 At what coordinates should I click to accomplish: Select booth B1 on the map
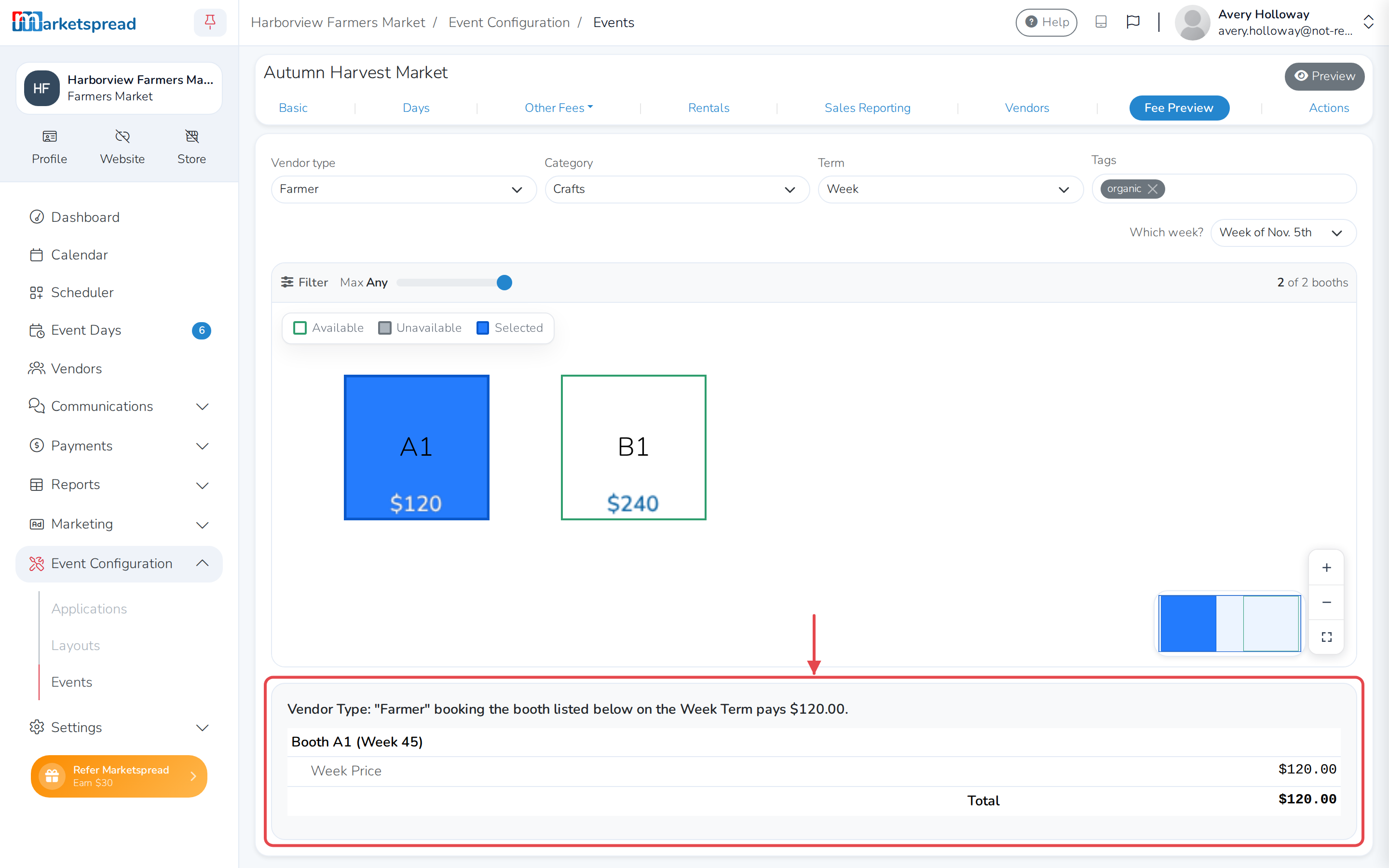click(x=633, y=447)
